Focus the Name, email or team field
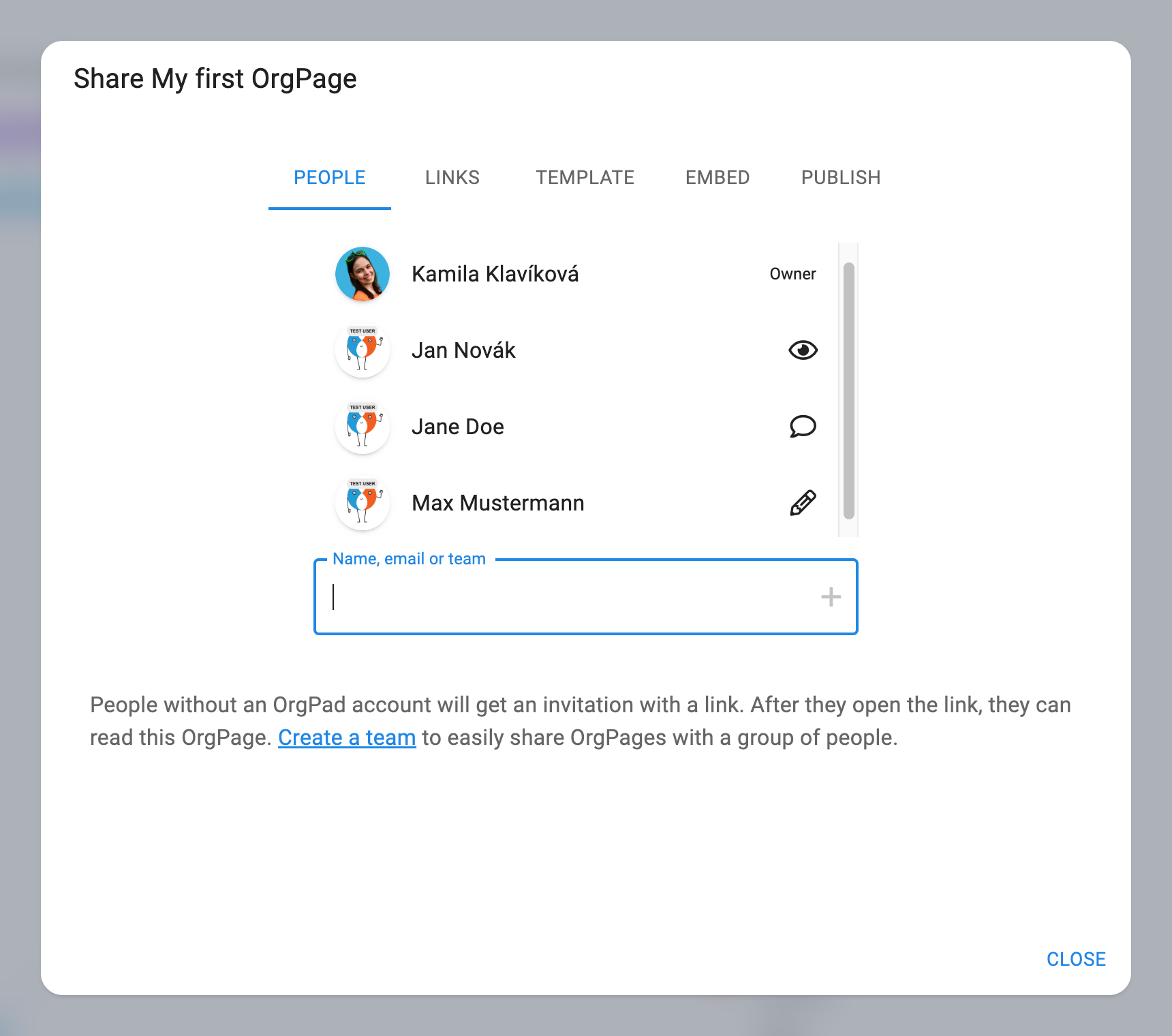The width and height of the screenshot is (1172, 1036). (x=572, y=597)
